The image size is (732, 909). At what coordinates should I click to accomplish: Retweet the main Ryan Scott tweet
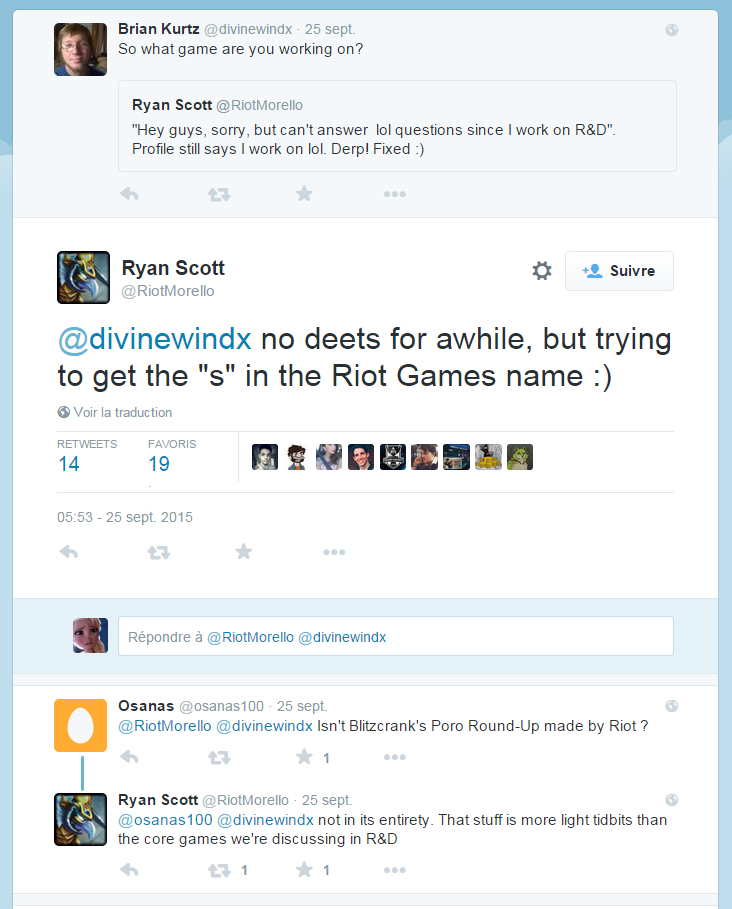point(158,552)
